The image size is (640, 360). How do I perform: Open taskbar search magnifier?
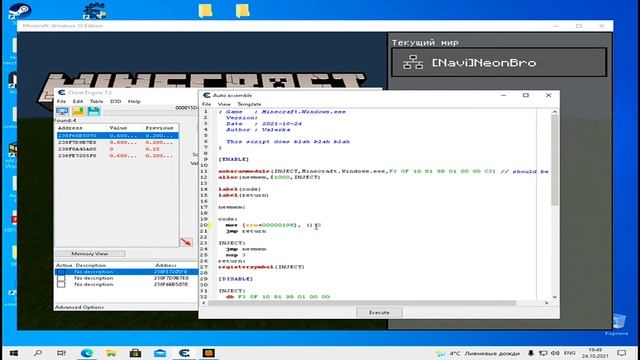point(38,353)
